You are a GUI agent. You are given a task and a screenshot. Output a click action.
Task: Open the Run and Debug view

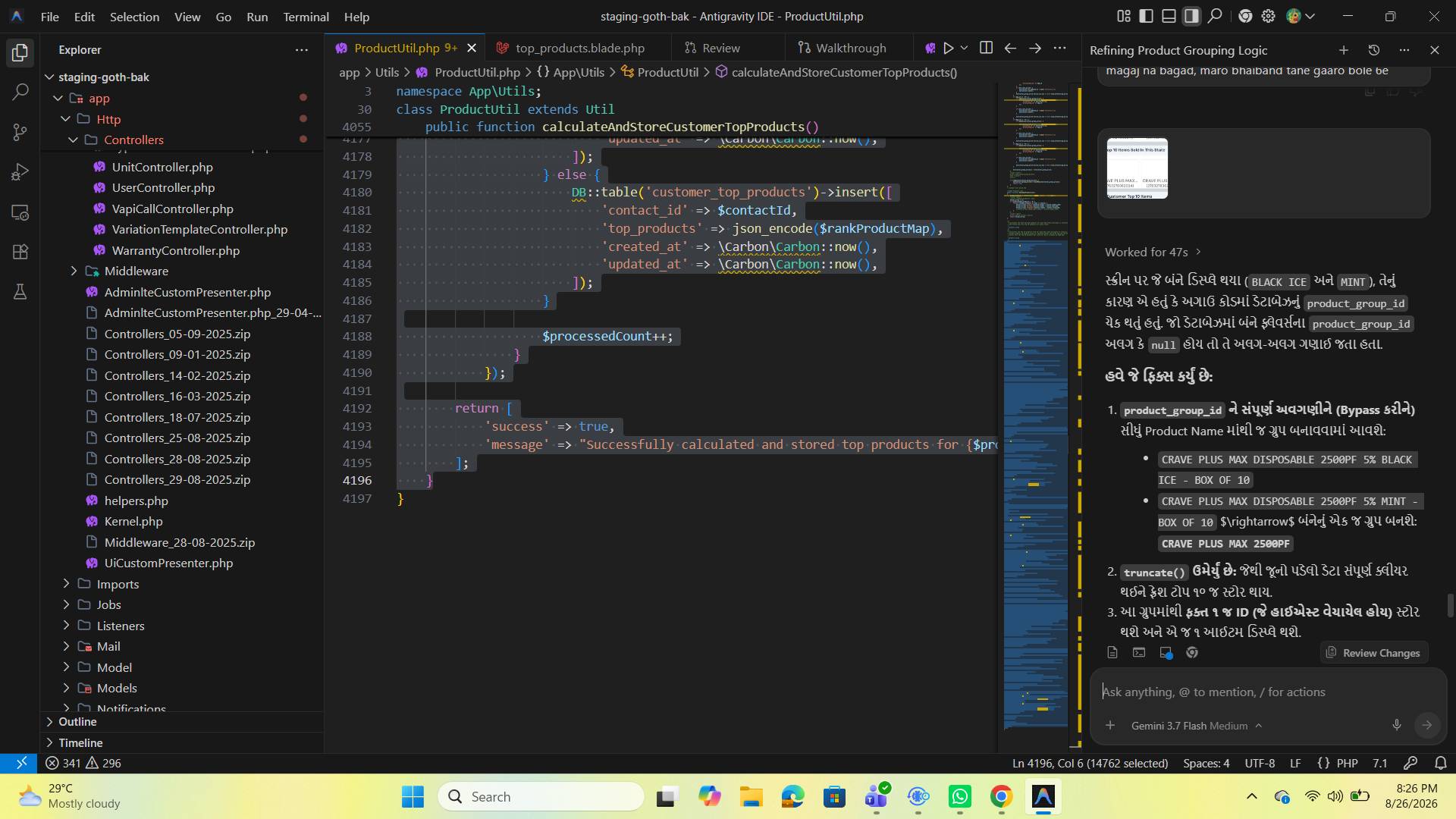20,172
